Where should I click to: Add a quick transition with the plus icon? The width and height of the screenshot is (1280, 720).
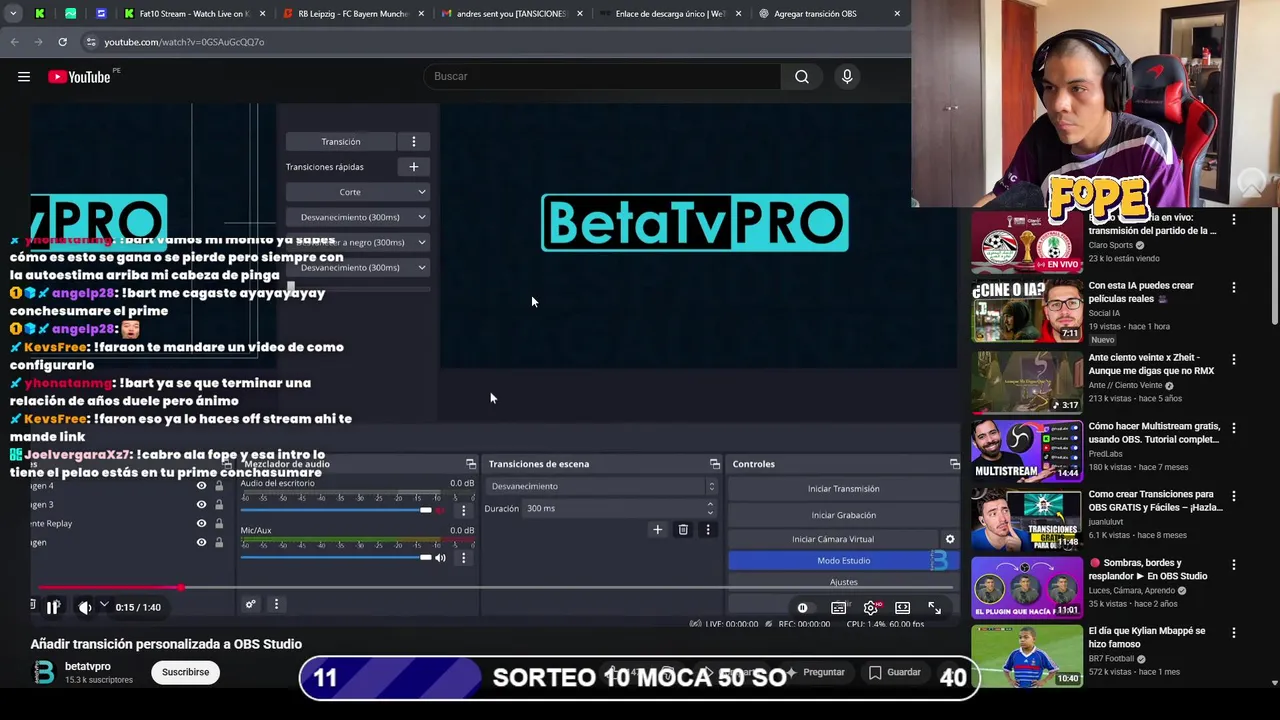414,167
